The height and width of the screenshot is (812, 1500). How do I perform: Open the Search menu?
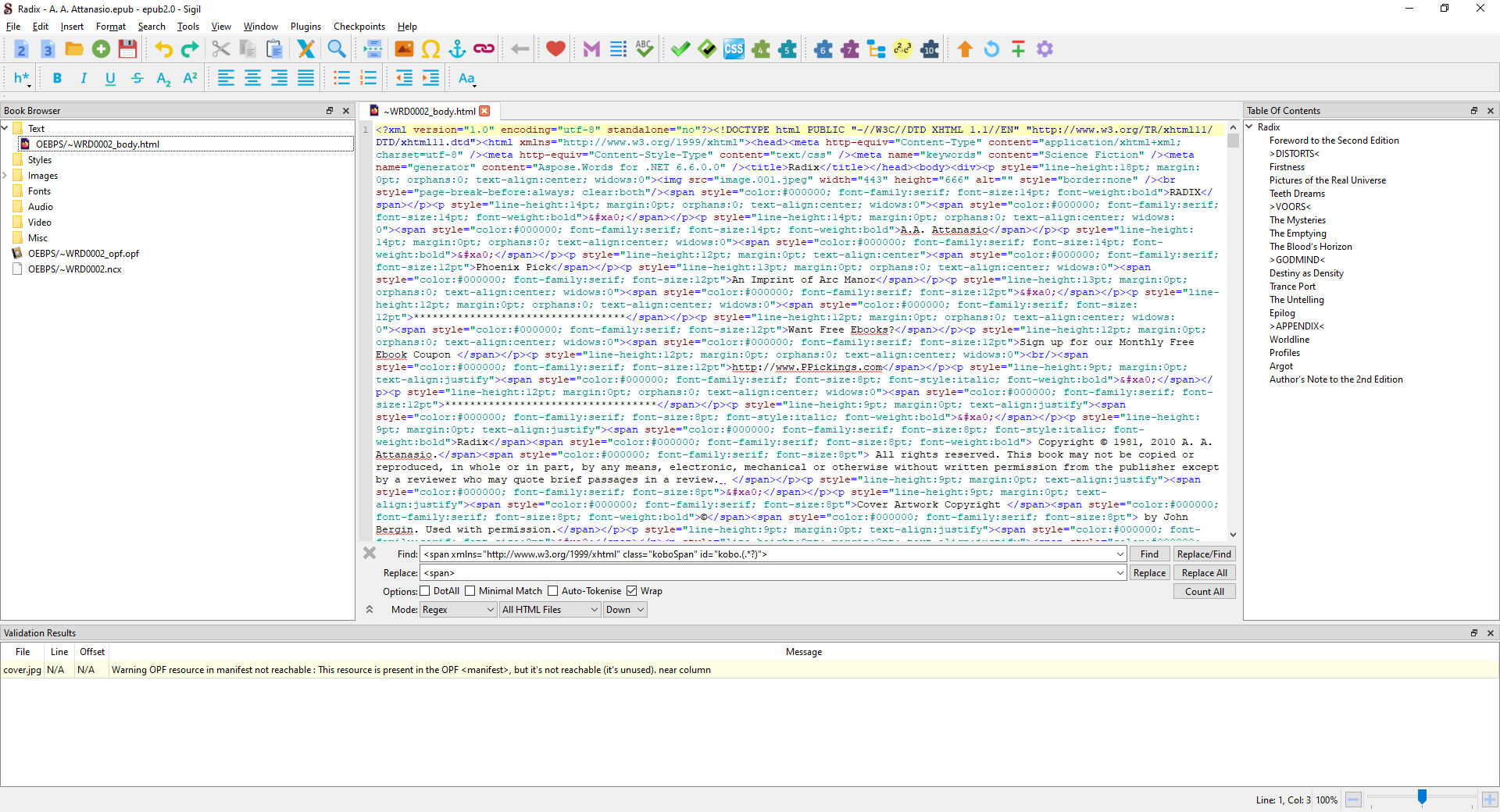(x=152, y=27)
